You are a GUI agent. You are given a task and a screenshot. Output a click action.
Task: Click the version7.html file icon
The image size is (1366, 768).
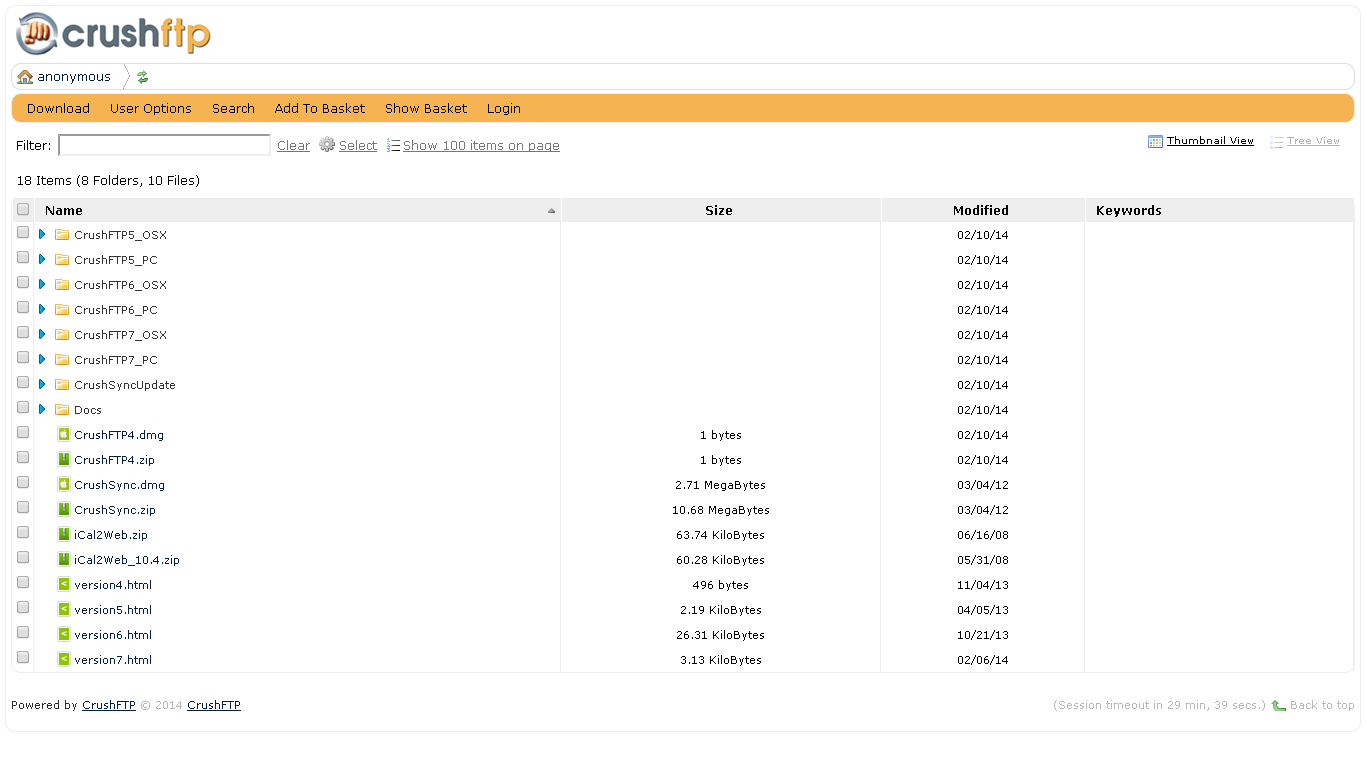[x=64, y=660]
